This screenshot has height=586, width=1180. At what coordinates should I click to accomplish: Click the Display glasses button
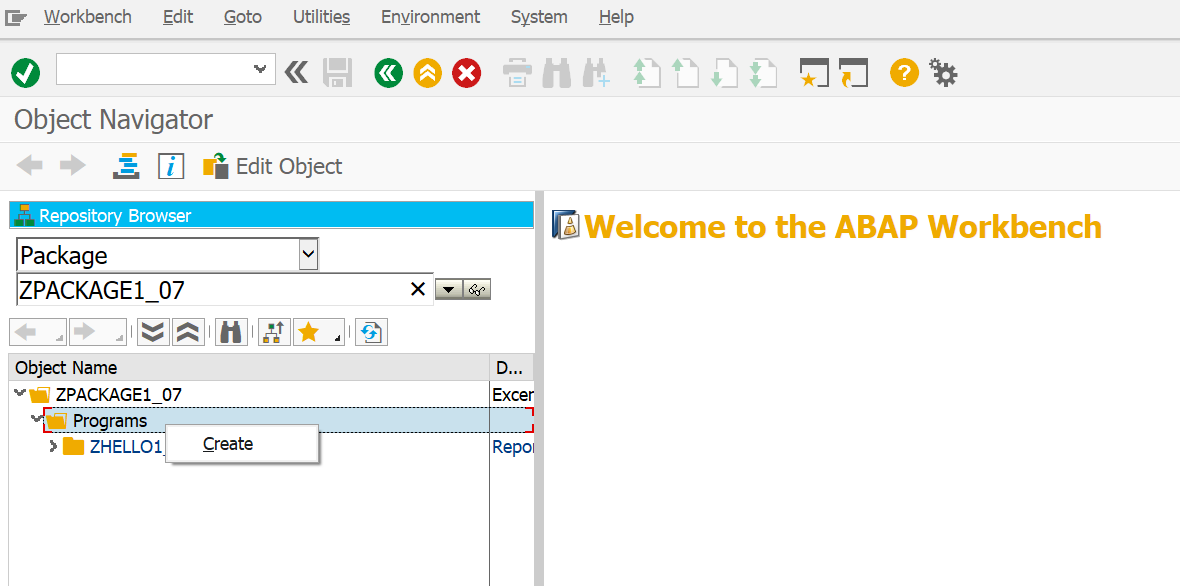pyautogui.click(x=477, y=290)
